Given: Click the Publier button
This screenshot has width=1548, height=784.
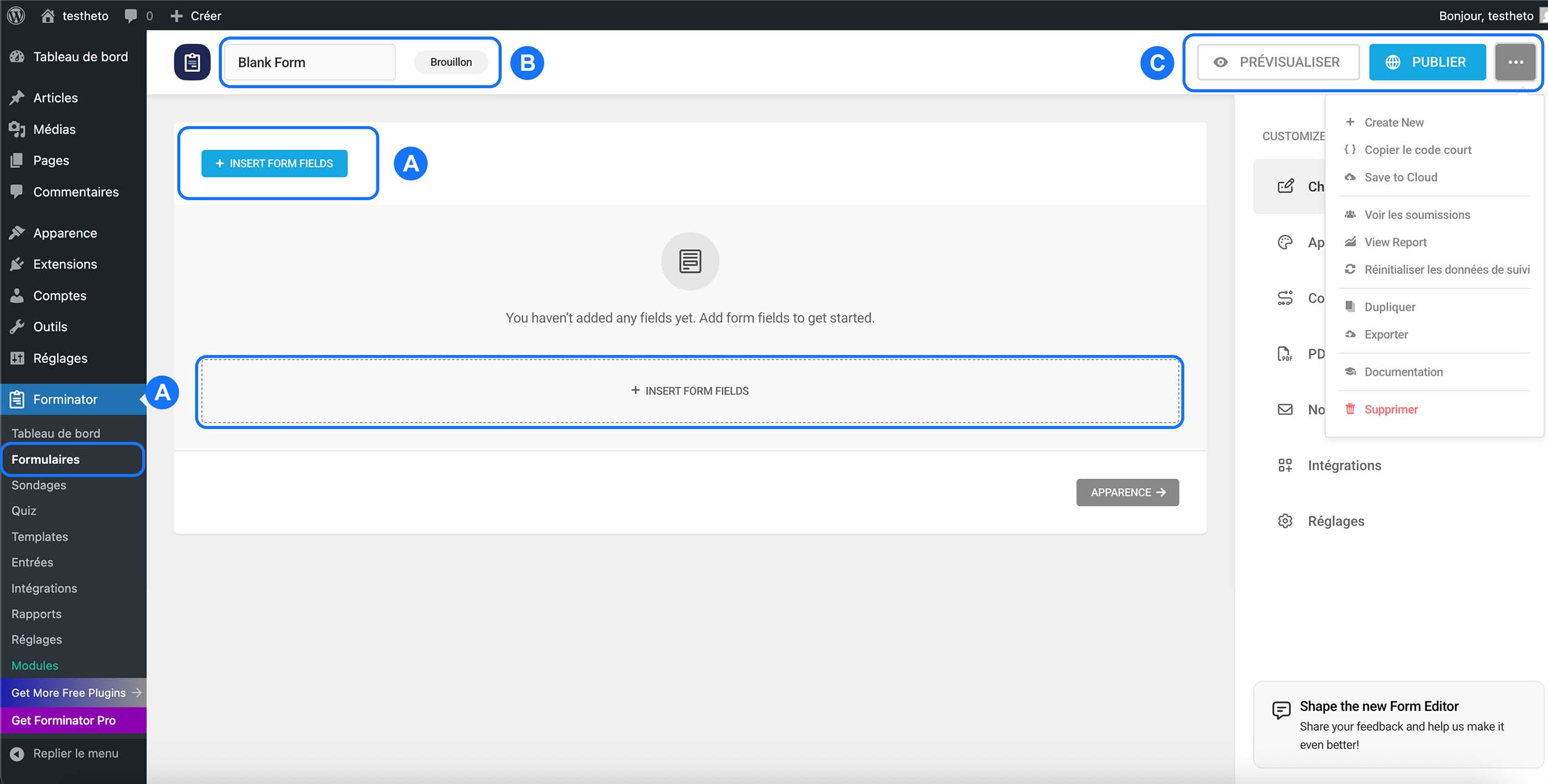Looking at the screenshot, I should tap(1427, 62).
